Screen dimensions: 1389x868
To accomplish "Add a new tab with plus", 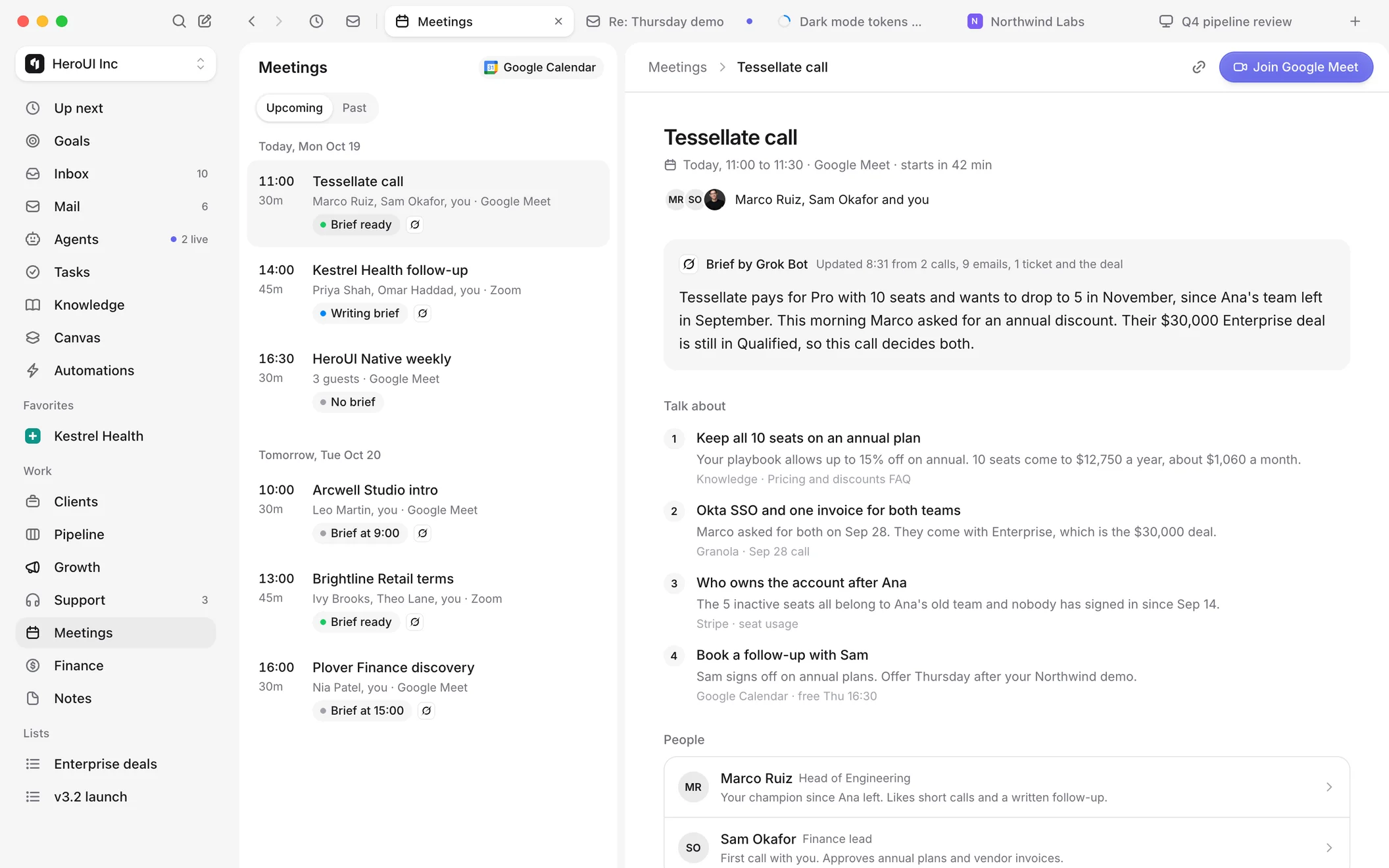I will tap(1355, 21).
